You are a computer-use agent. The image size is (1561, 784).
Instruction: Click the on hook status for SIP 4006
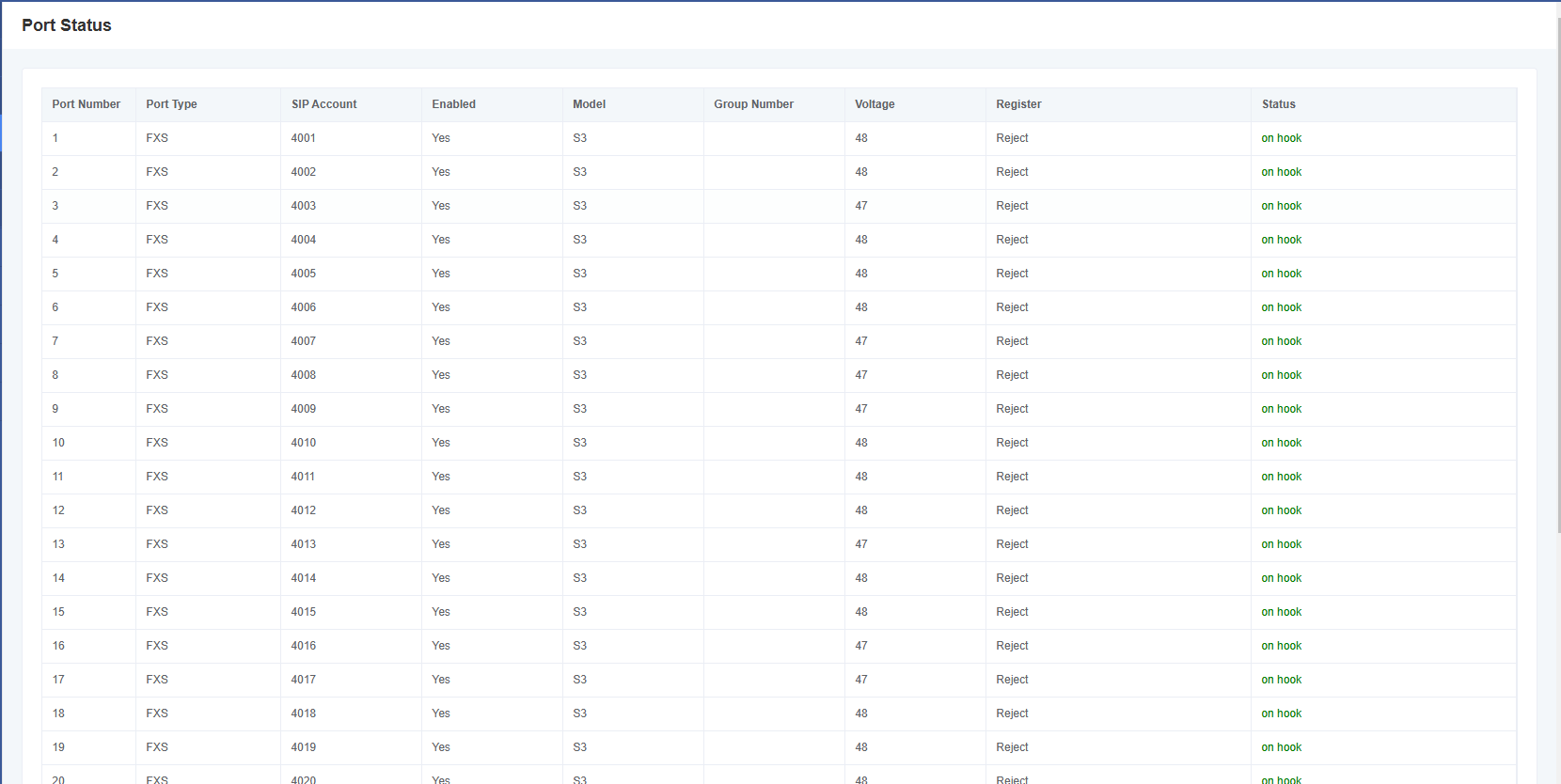click(x=1282, y=307)
